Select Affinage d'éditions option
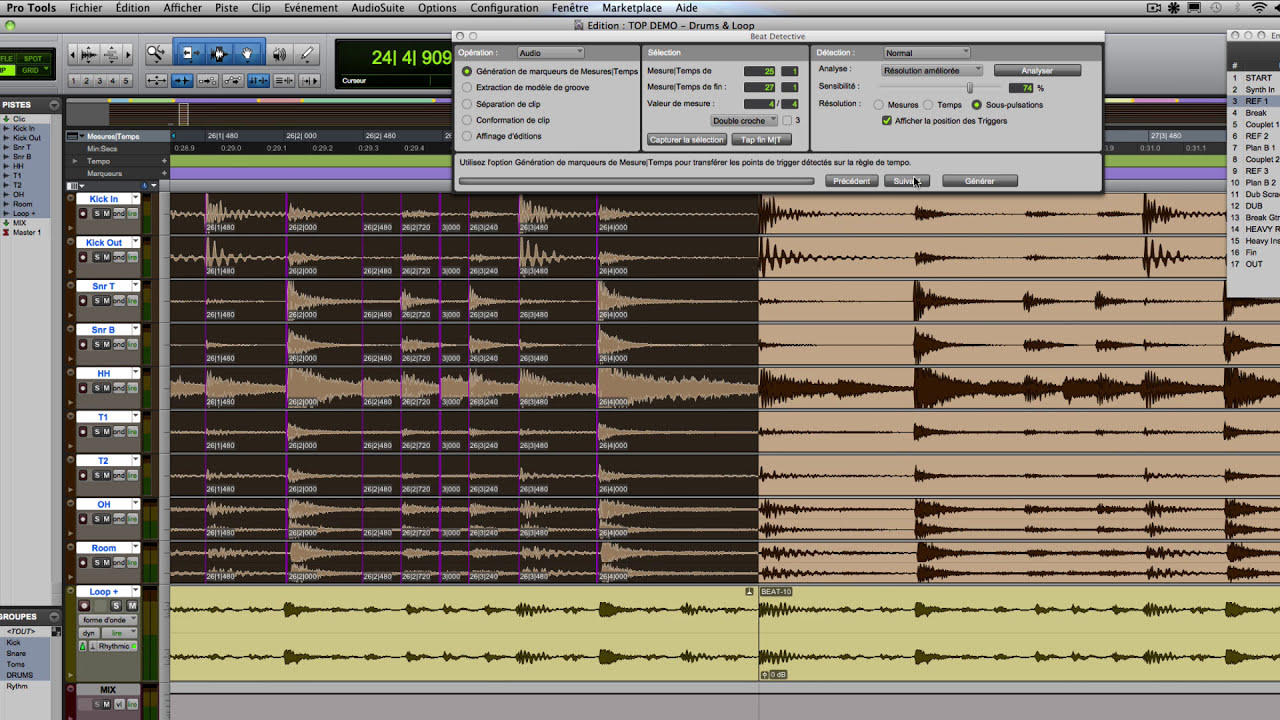The height and width of the screenshot is (720, 1280). (467, 136)
